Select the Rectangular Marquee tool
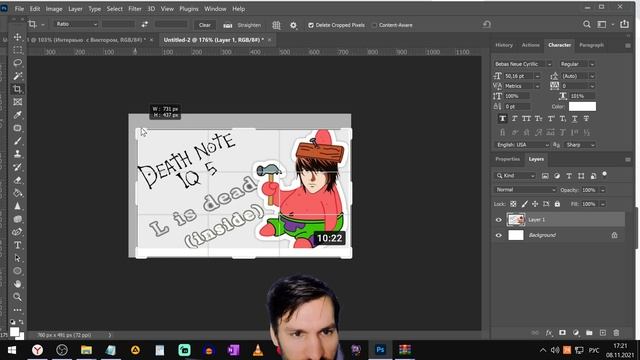Image resolution: width=640 pixels, height=360 pixels. tap(17, 50)
